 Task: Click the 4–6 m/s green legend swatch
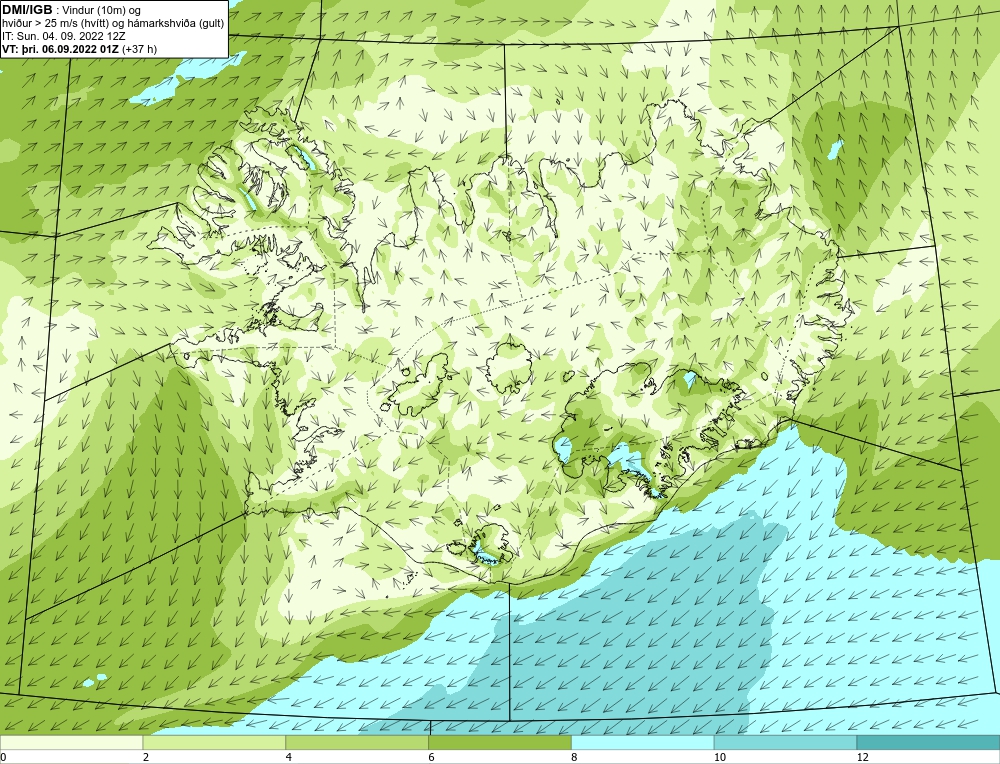point(357,742)
